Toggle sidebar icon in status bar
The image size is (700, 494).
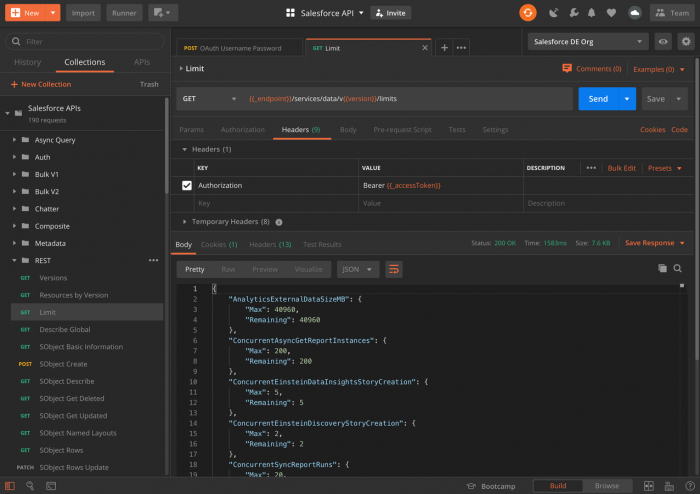[x=10, y=486]
